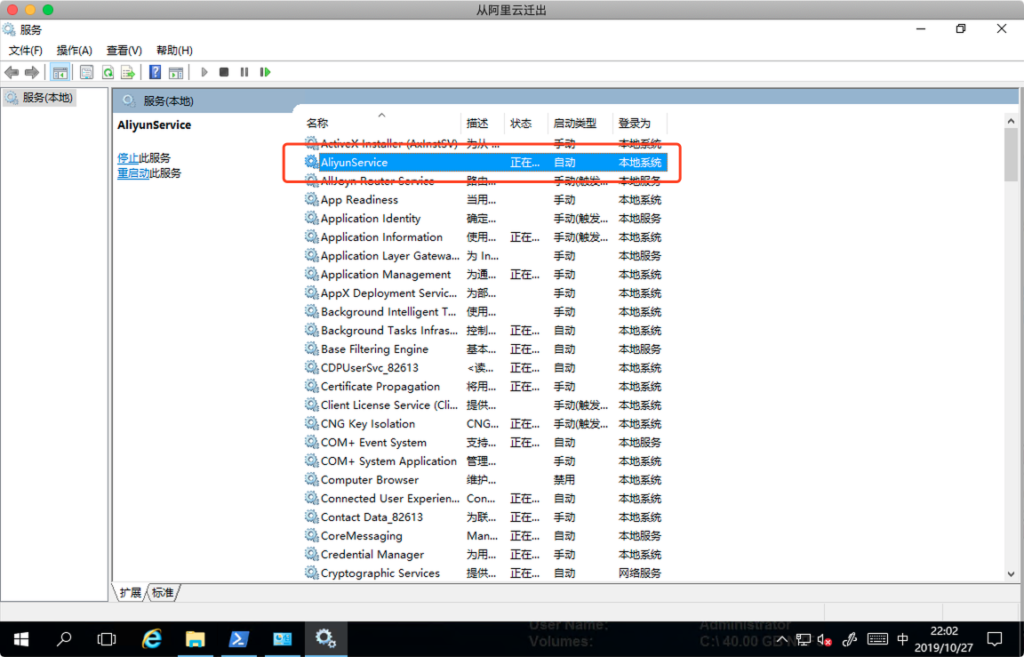This screenshot has height=657, width=1024.
Task: Click the blue Help question mark icon
Action: [x=155, y=72]
